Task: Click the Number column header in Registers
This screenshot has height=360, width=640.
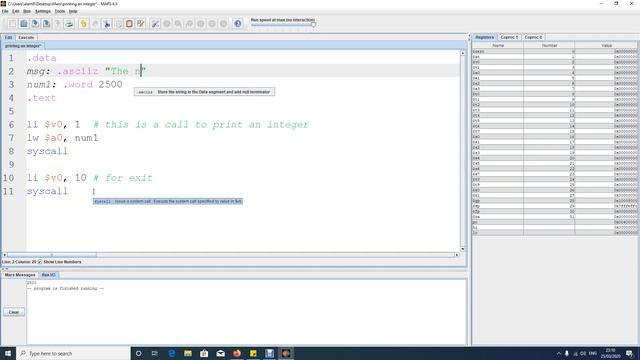Action: [x=549, y=46]
